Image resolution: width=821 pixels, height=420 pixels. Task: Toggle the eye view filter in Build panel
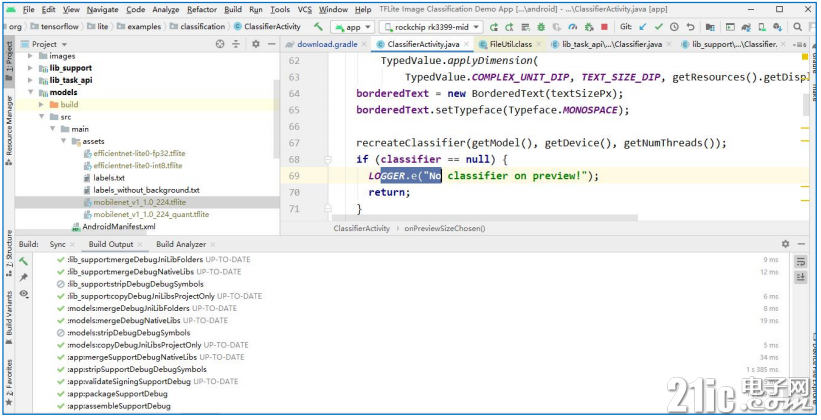point(24,294)
